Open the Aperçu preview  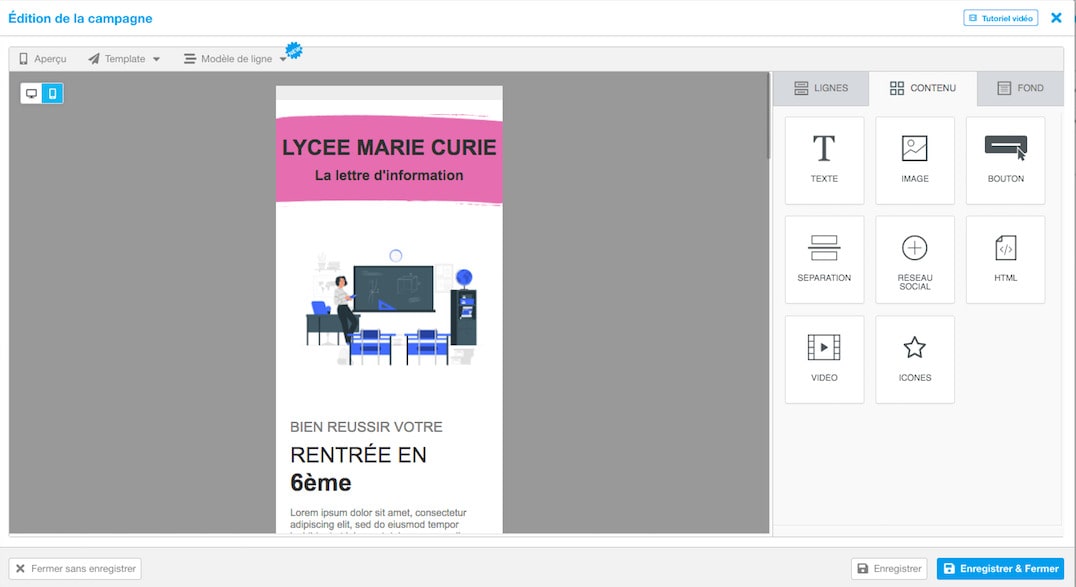(x=43, y=58)
